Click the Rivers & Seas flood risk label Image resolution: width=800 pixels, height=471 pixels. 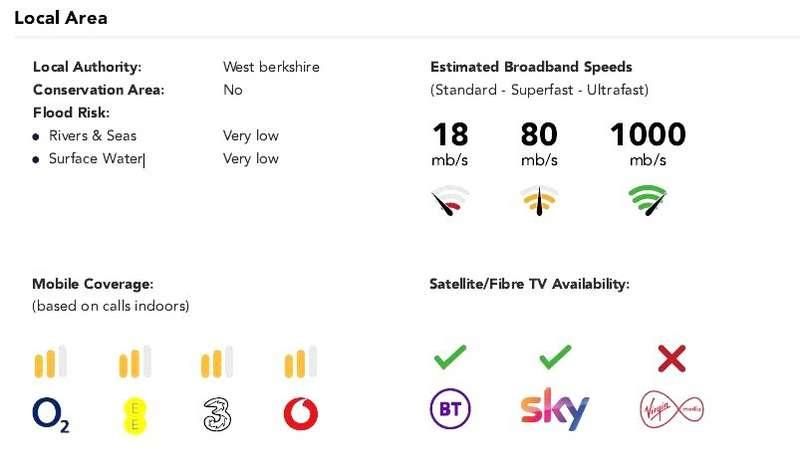[x=92, y=135]
